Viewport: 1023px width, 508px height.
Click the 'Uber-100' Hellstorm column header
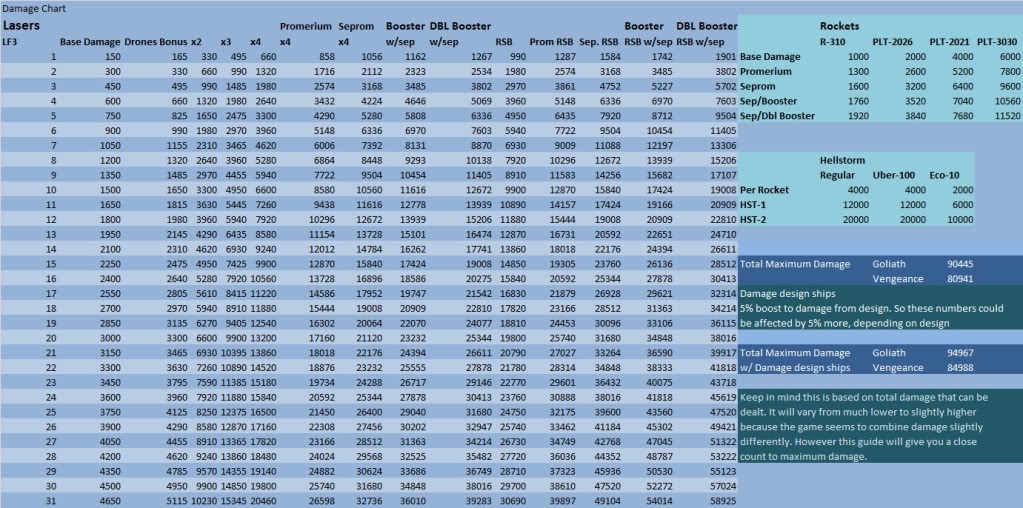point(894,175)
